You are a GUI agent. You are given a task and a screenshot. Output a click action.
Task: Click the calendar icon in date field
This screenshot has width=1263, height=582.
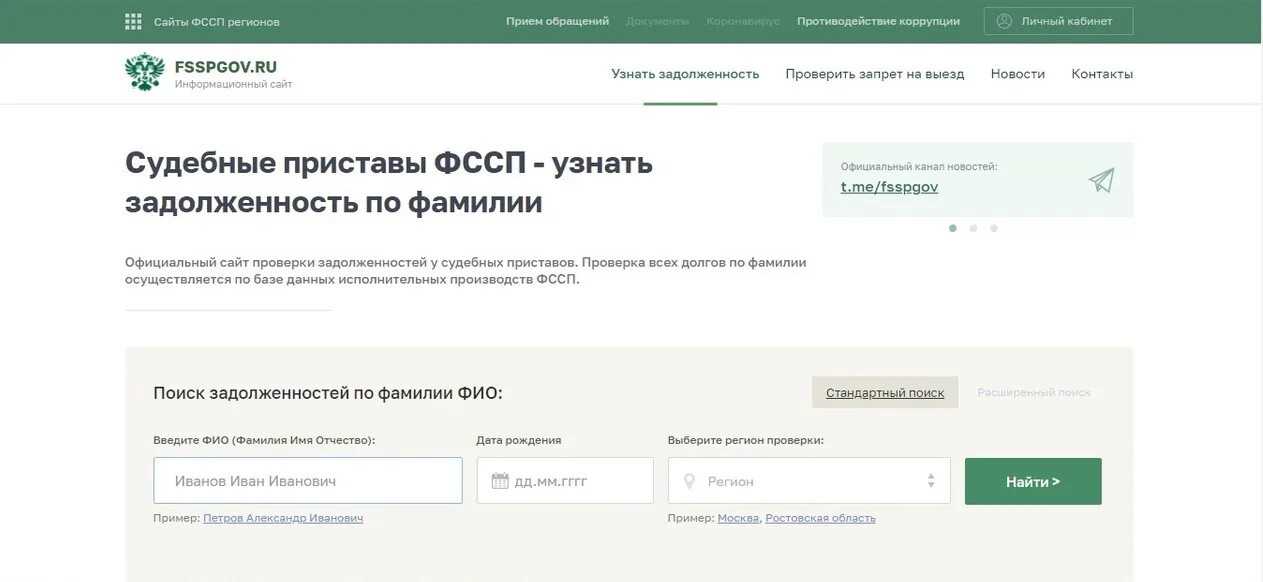coord(500,481)
